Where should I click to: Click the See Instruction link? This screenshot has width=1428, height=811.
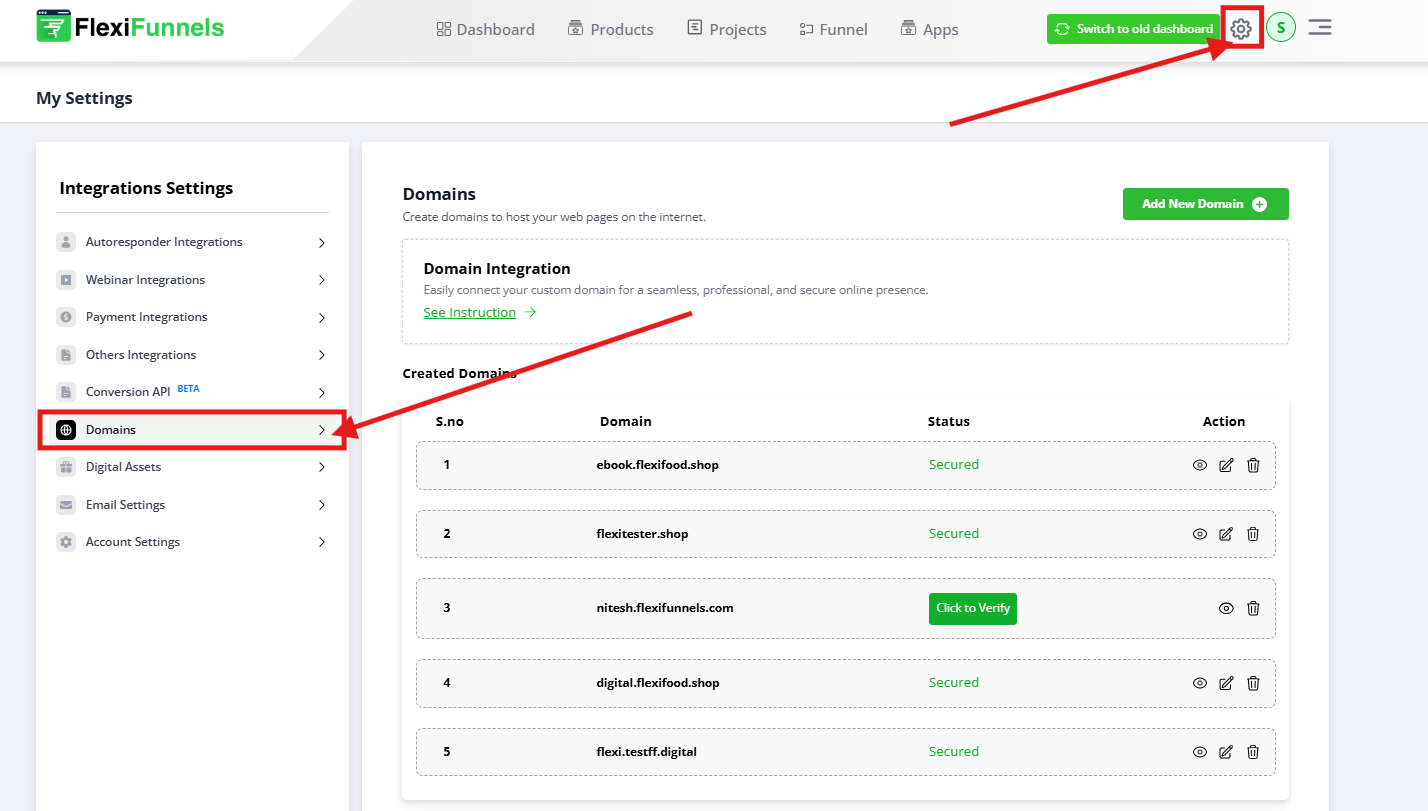coord(480,313)
